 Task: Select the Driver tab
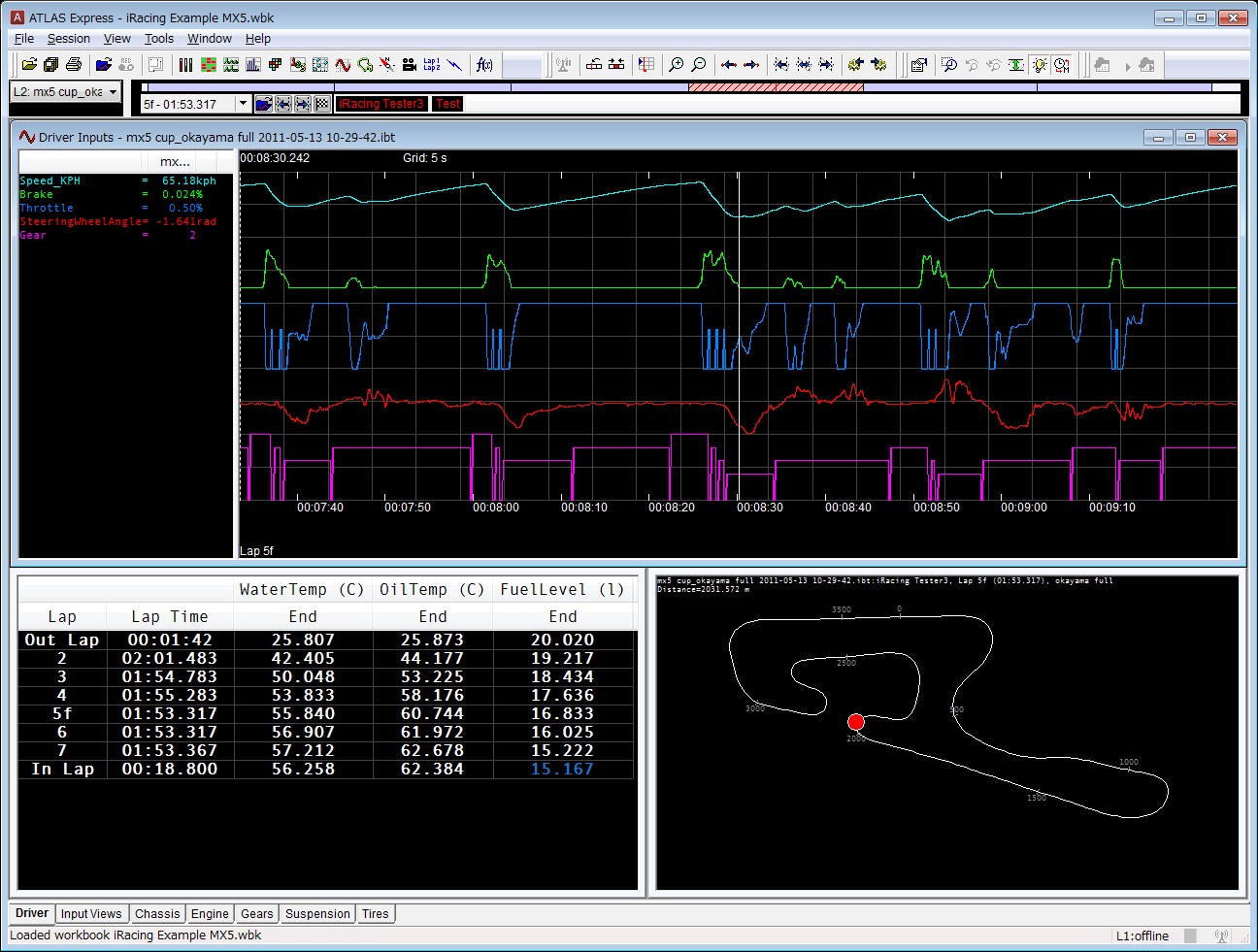tap(32, 913)
